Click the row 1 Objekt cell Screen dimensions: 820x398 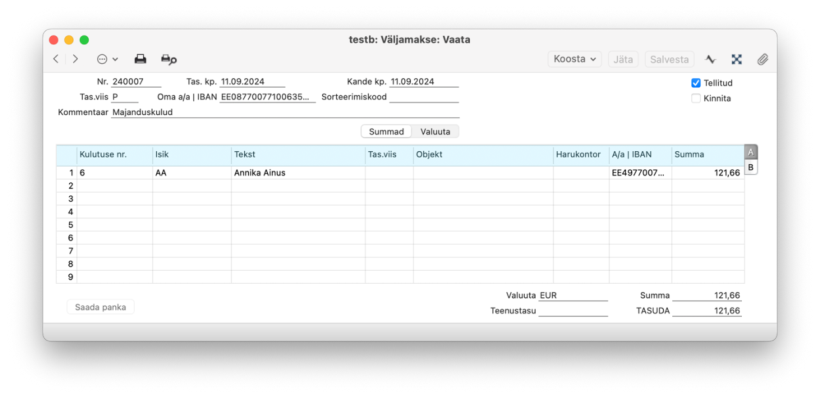483,173
